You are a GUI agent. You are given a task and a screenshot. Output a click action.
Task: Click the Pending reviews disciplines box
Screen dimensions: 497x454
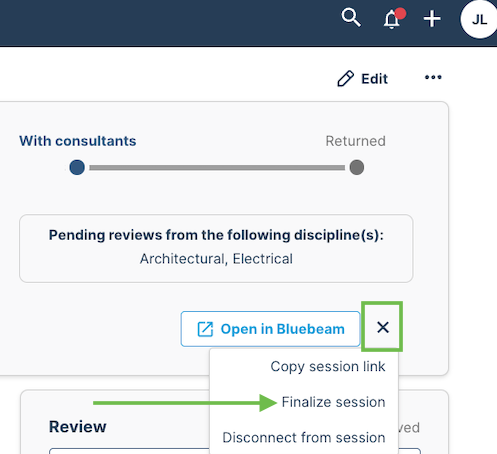pos(216,249)
